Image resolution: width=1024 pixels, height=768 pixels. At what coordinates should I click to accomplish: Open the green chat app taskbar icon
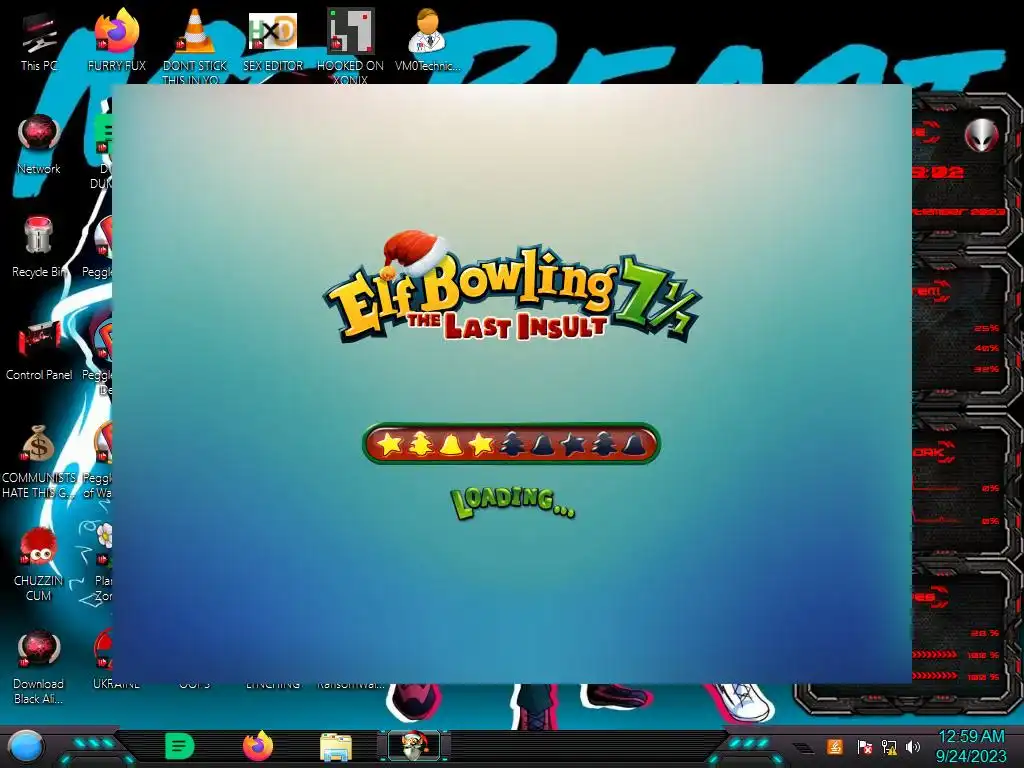pos(180,746)
